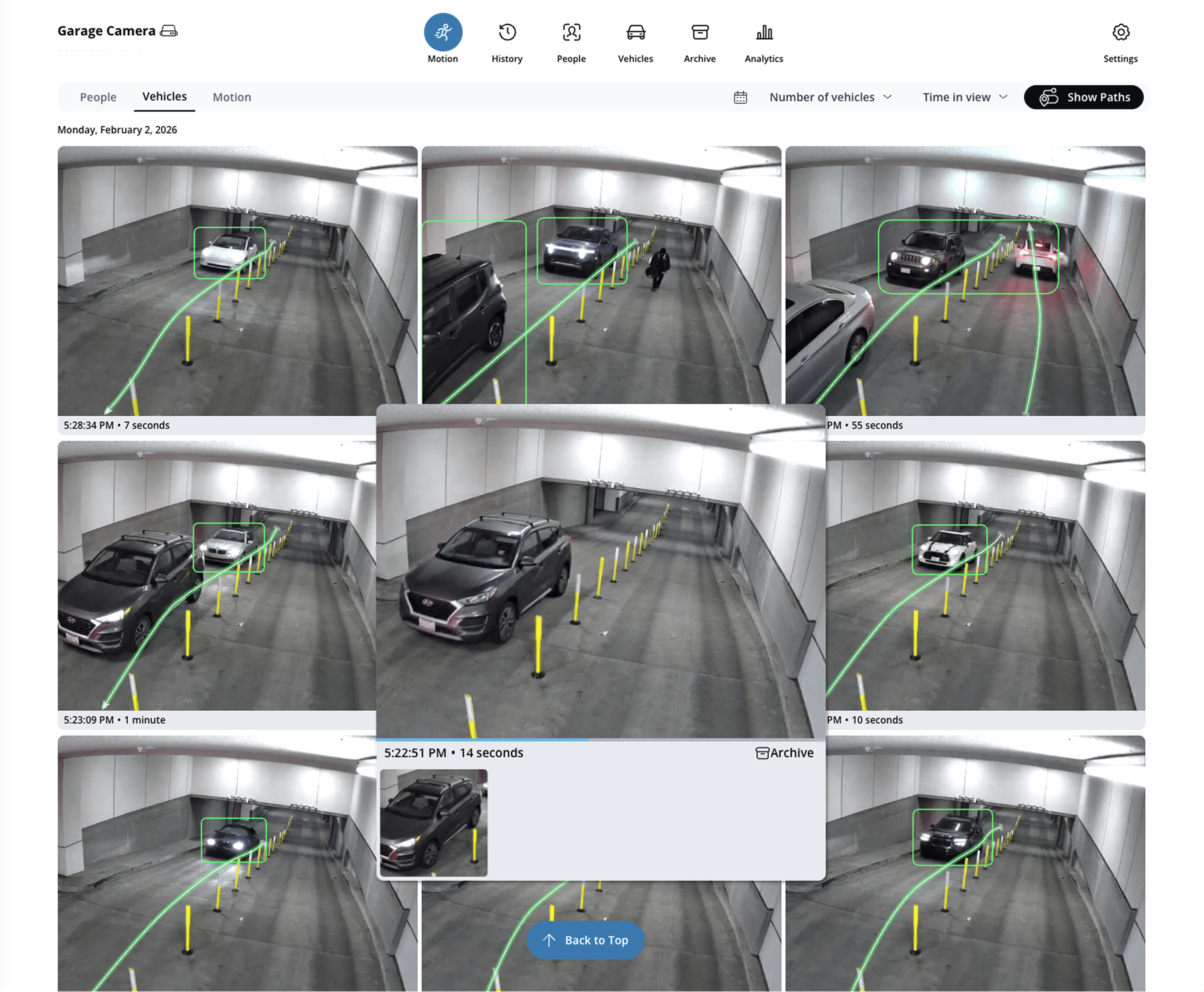This screenshot has height=992, width=1204.
Task: Click the Back to Top button
Action: [586, 940]
